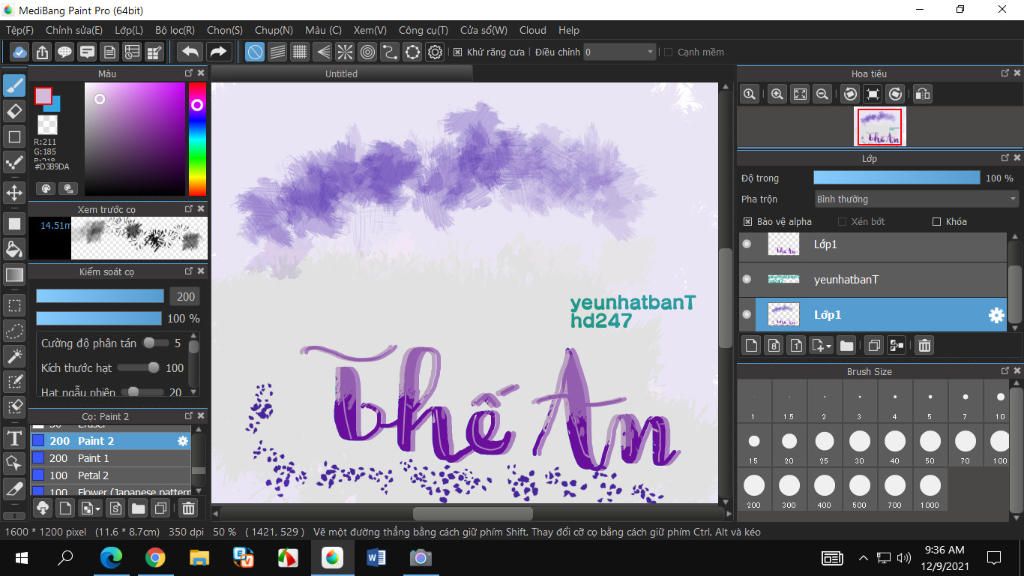Select the Petal 2 brush
Screen dimensions: 1024x576
point(111,475)
